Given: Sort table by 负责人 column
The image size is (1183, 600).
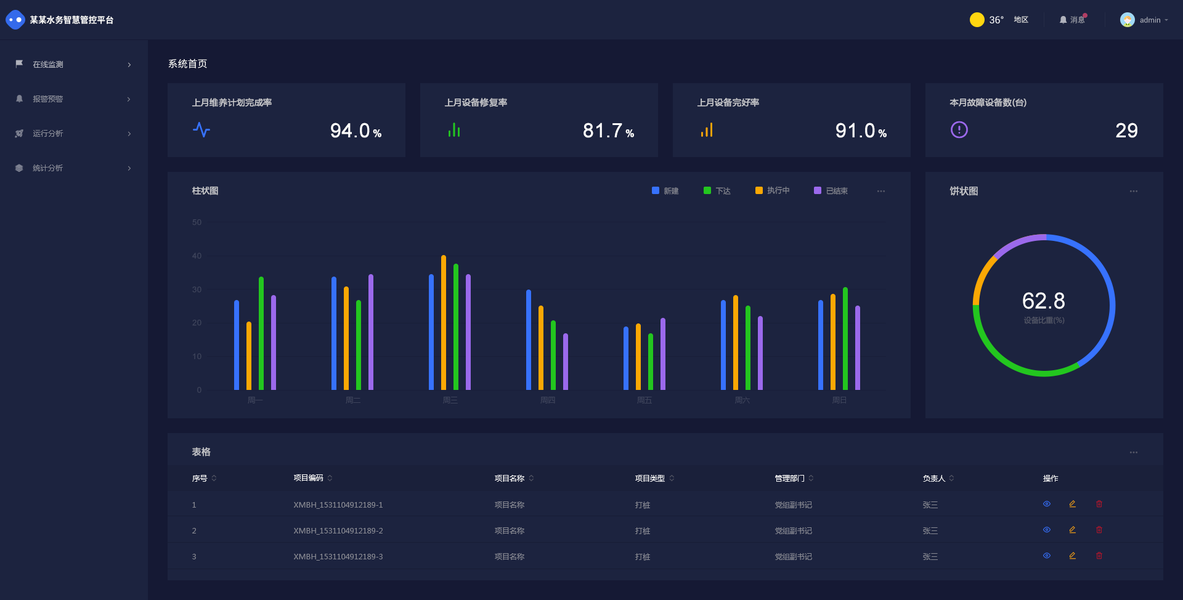Looking at the screenshot, I should click(x=951, y=478).
